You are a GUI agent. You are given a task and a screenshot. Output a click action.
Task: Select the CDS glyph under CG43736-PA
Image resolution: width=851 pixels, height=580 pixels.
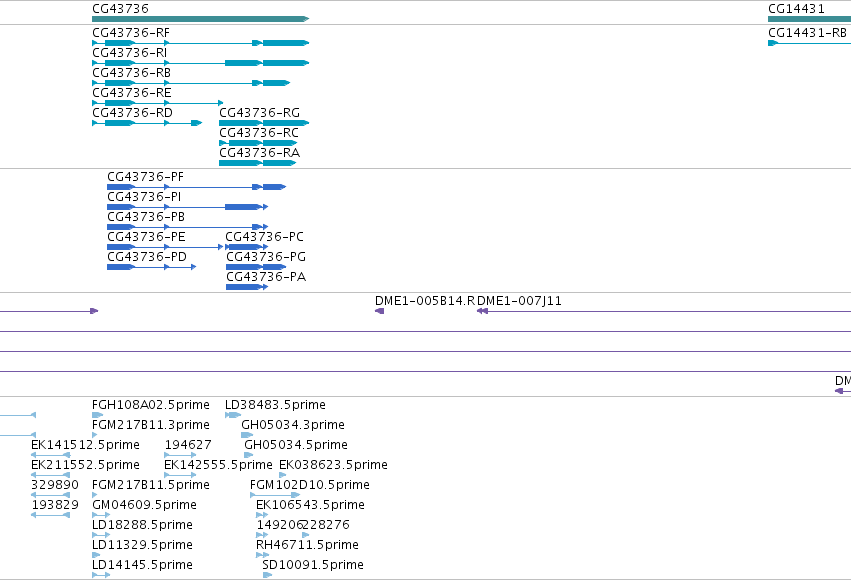[x=247, y=287]
